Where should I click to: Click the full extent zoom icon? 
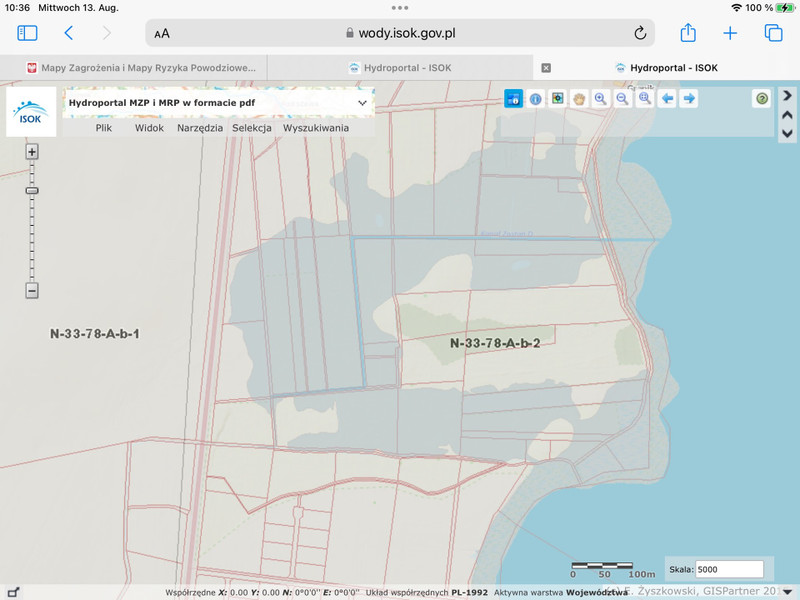(x=645, y=98)
